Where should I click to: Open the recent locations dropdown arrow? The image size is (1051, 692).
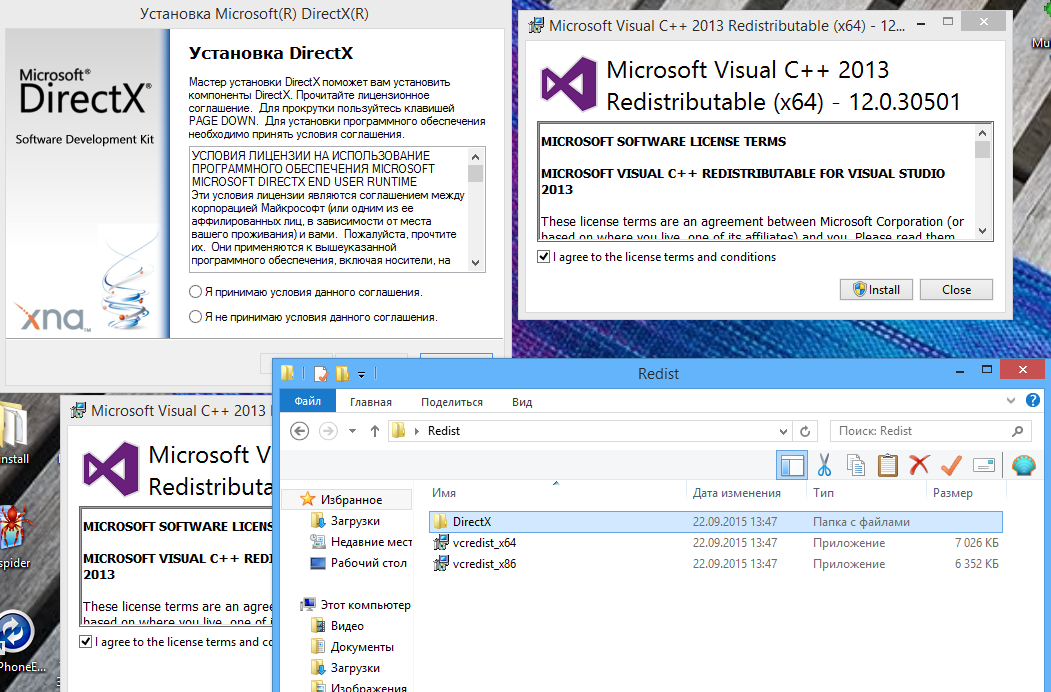pyautogui.click(x=353, y=431)
